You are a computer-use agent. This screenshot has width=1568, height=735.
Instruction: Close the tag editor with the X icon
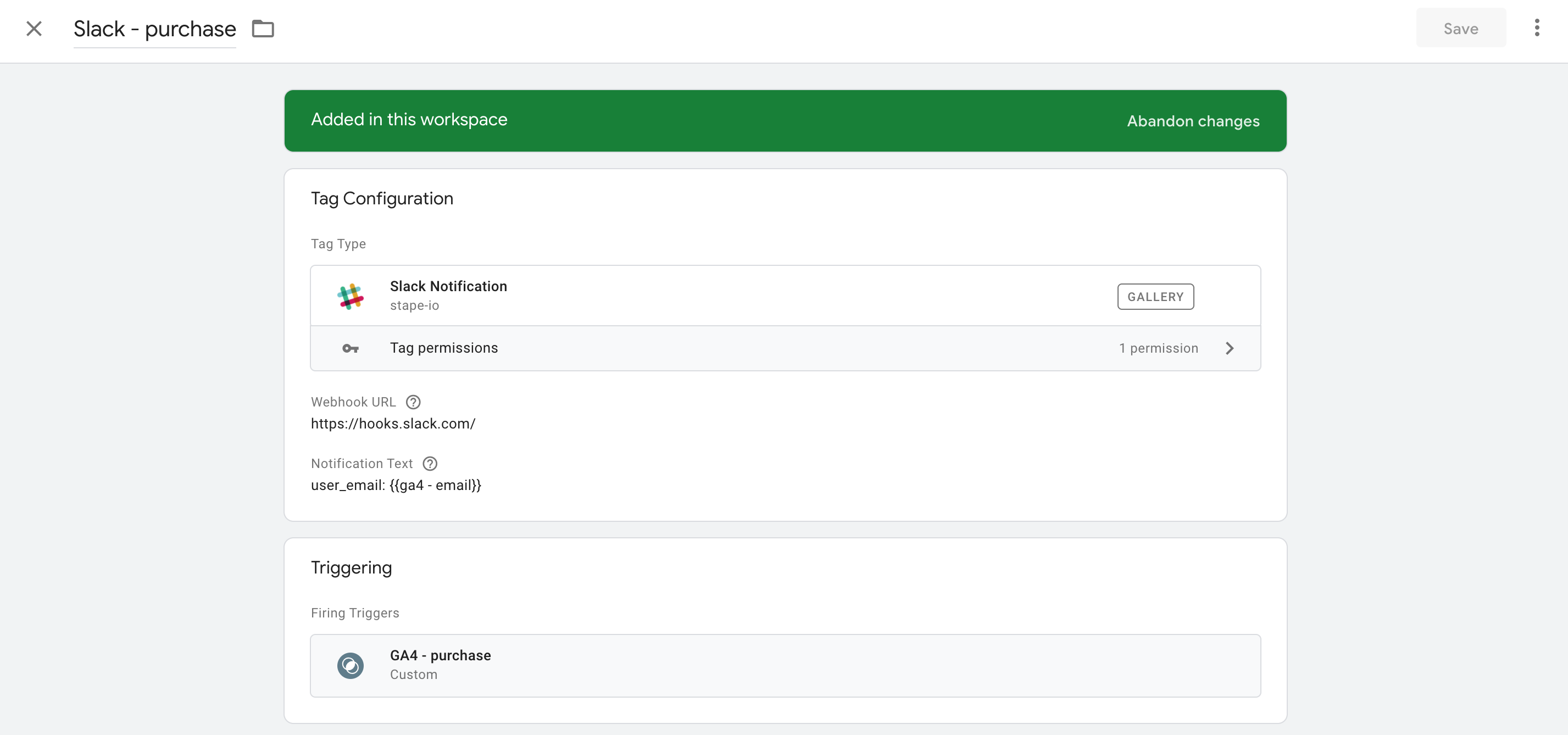[34, 29]
